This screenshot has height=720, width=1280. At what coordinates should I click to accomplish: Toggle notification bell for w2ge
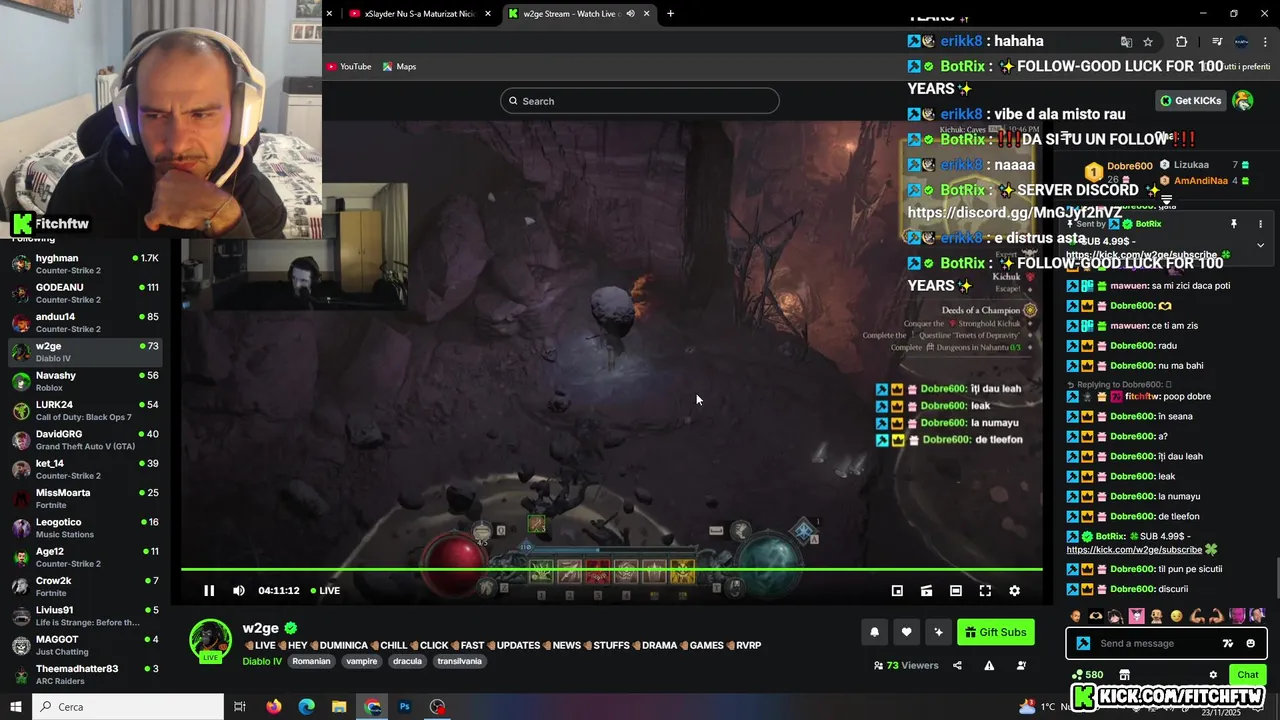coord(875,632)
